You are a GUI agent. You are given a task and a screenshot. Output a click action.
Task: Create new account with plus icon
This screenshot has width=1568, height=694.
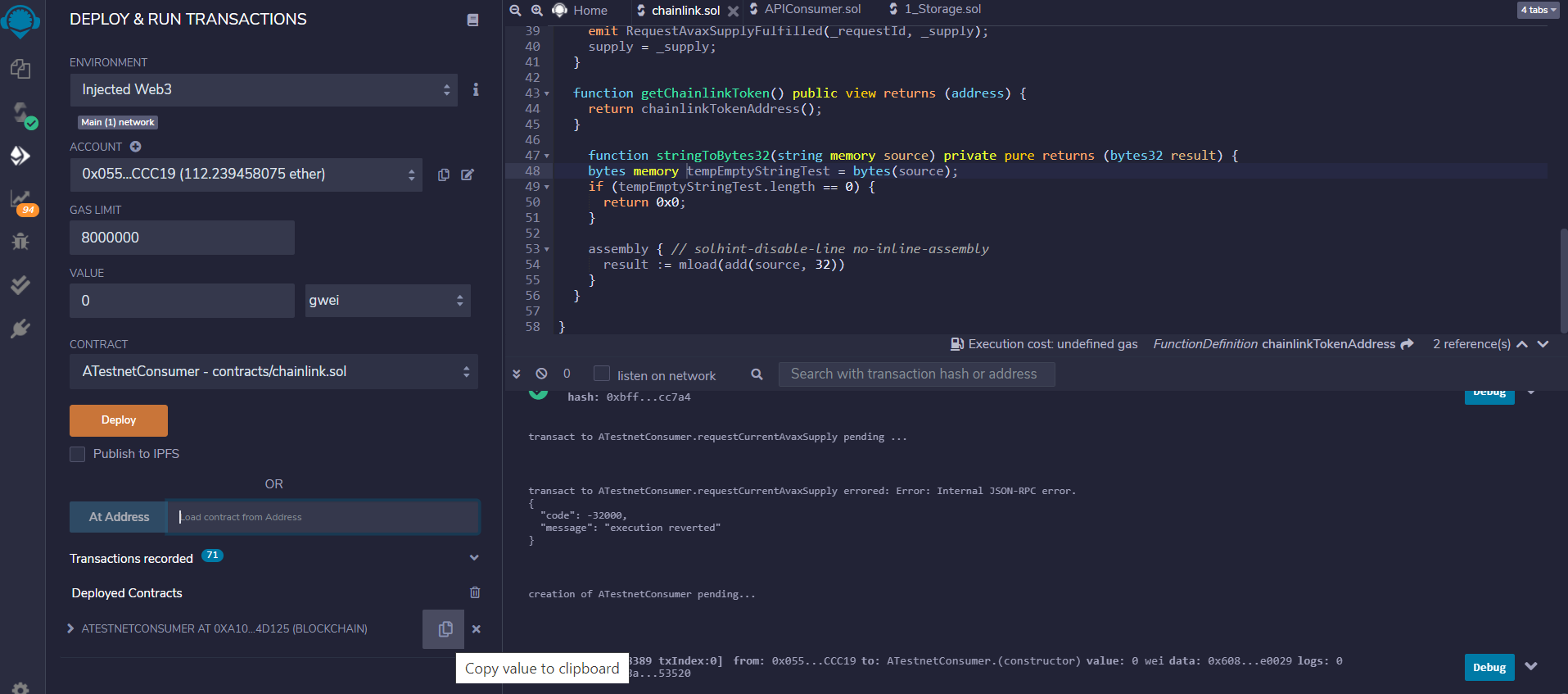135,147
